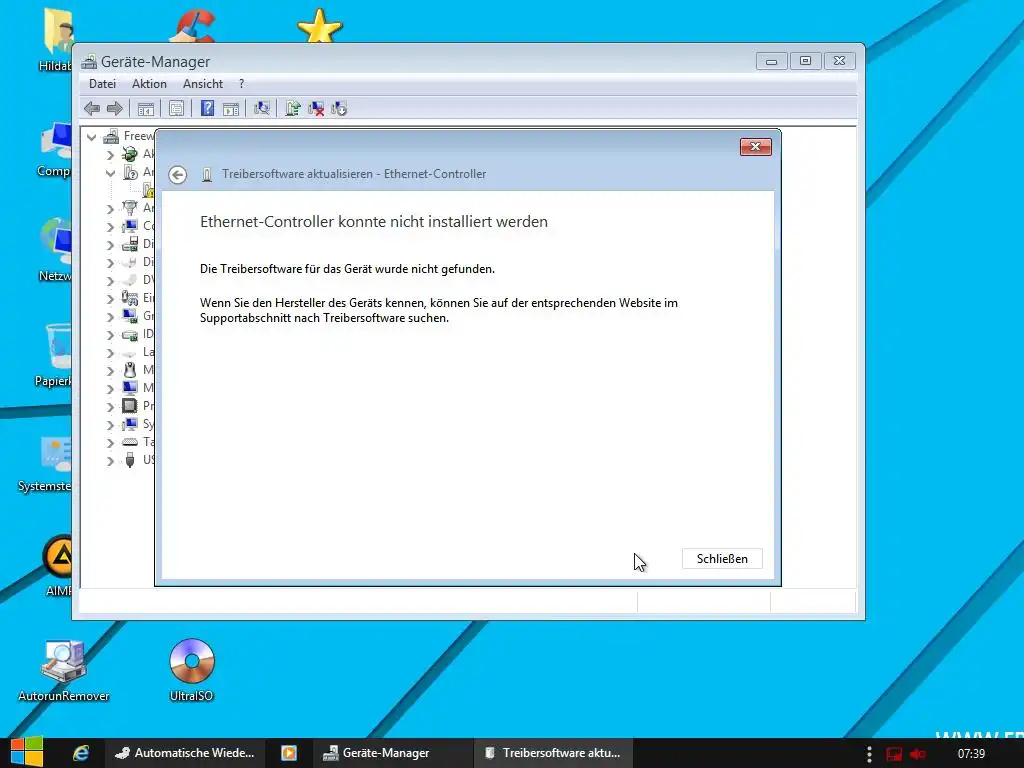
Task: Switch to Automatische Wiede... taskbar item
Action: tap(185, 753)
